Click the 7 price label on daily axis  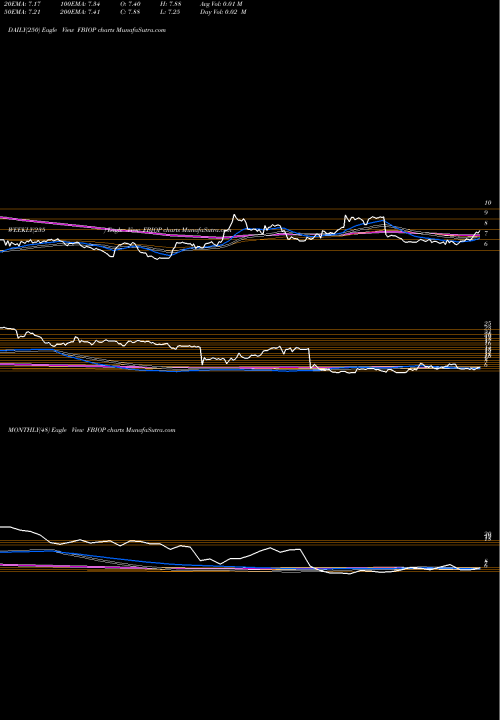[x=486, y=234]
